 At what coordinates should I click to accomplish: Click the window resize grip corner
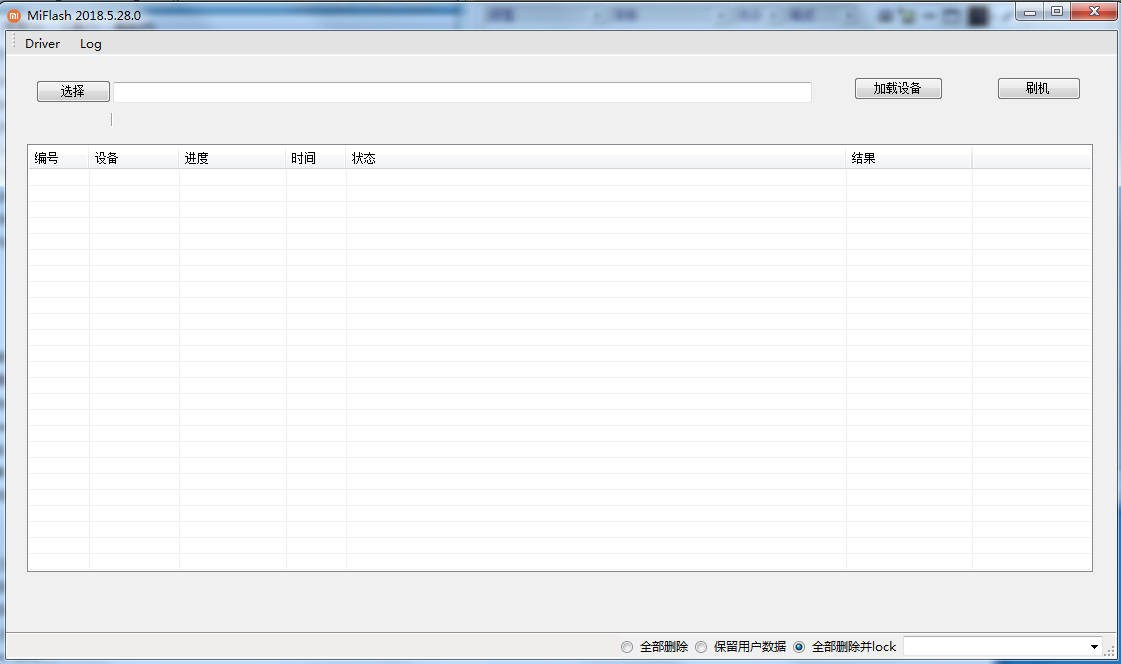pos(1110,650)
